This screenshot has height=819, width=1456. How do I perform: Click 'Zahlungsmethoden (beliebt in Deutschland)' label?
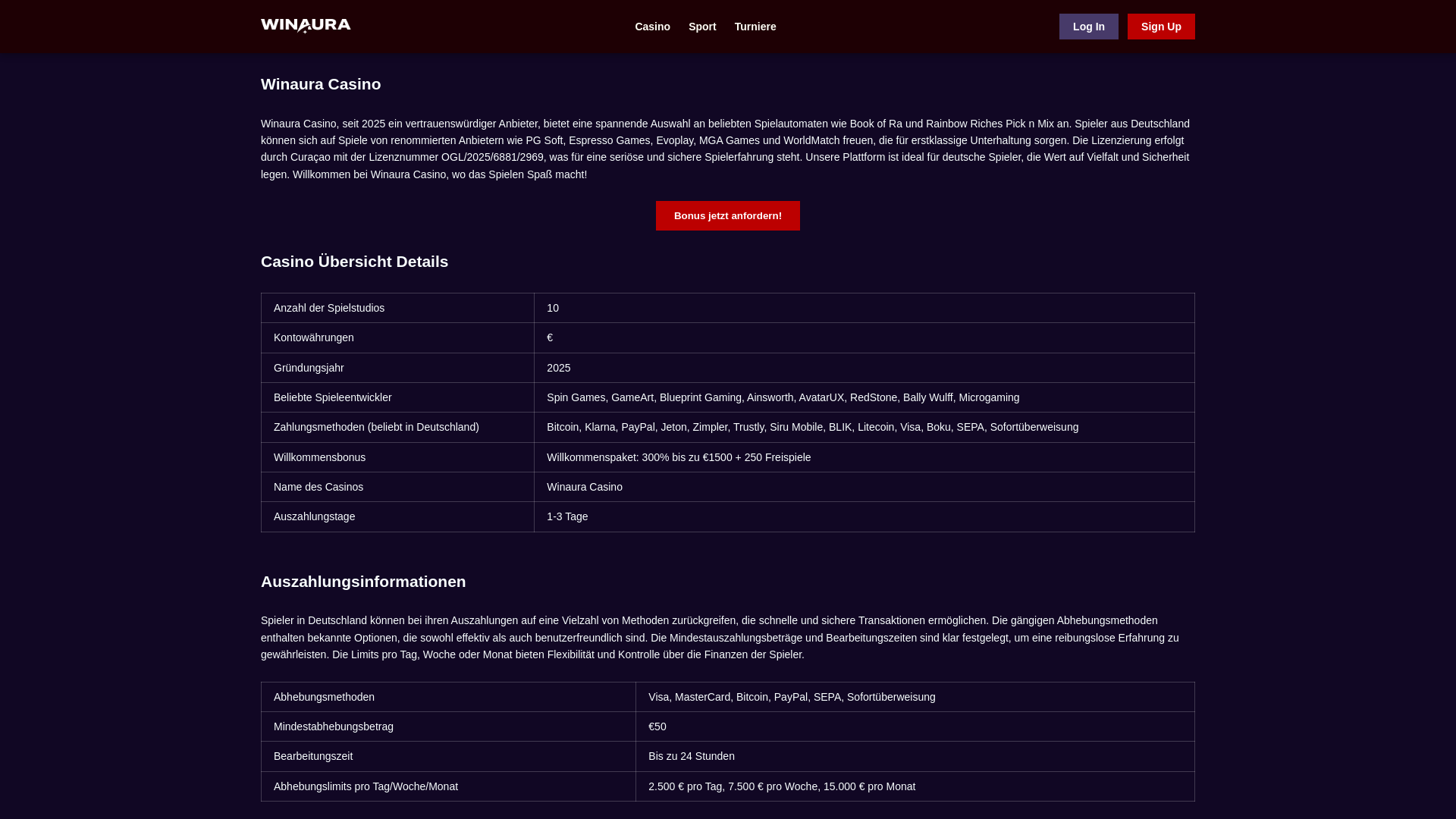(397, 427)
